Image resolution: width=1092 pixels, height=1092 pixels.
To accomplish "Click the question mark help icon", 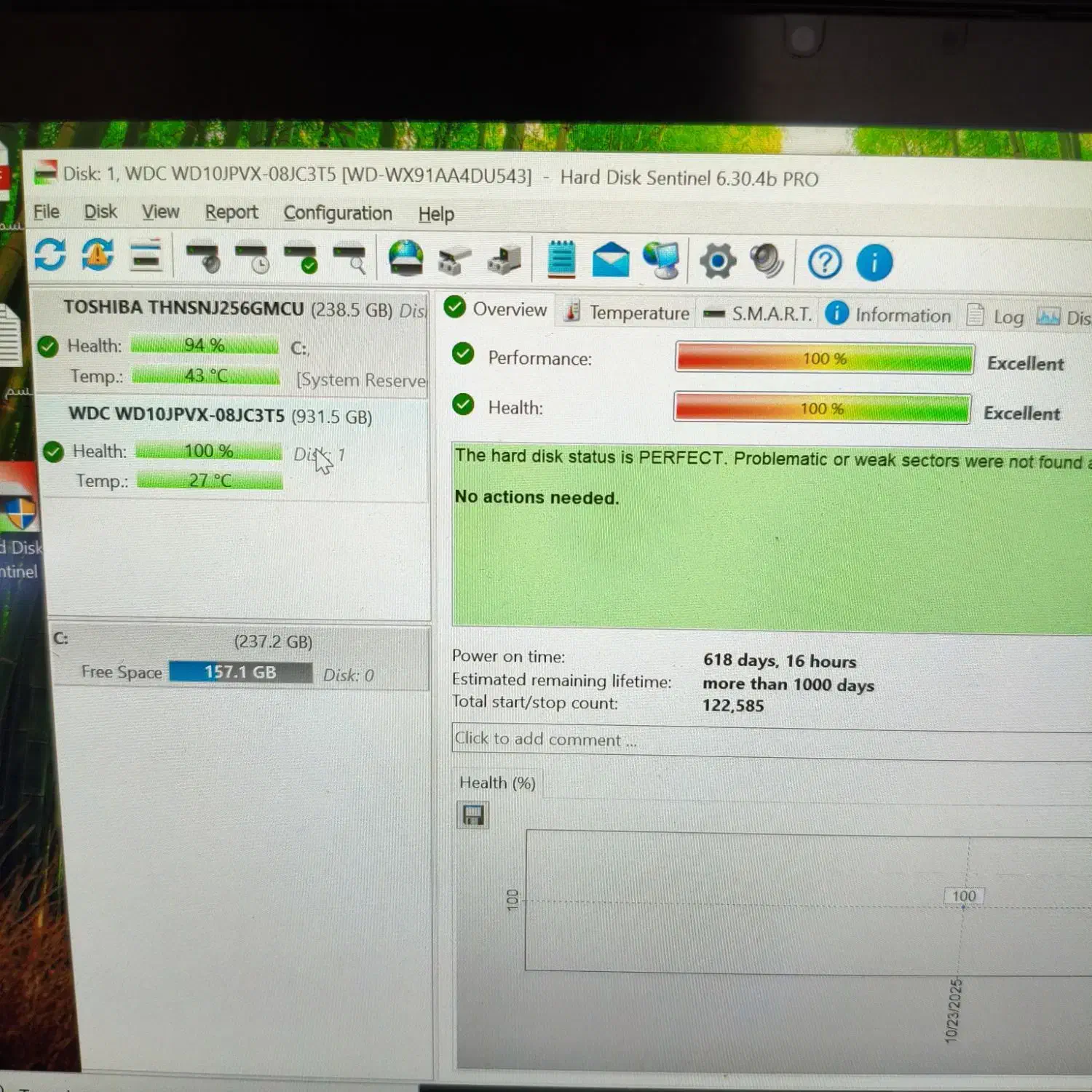I will 825,262.
